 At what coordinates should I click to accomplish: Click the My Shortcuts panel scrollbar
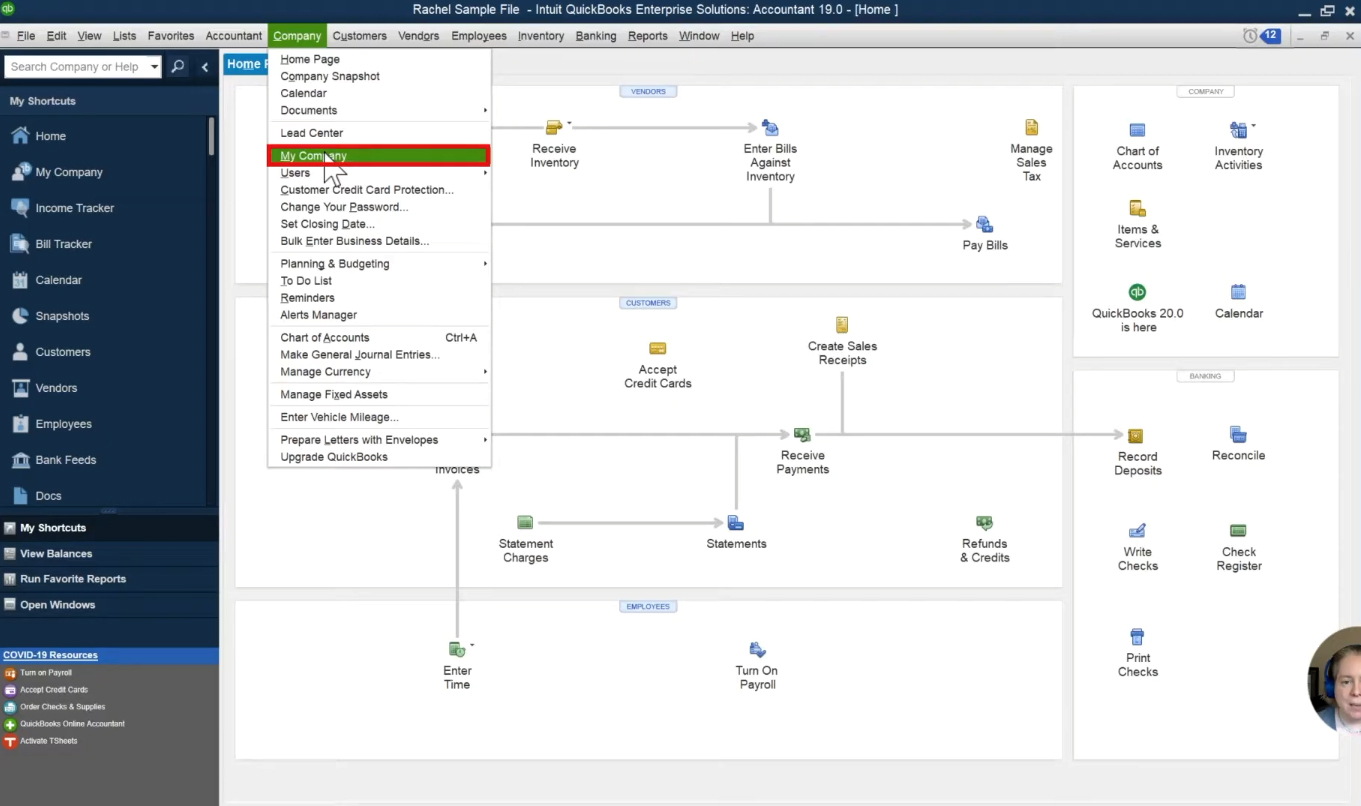[x=211, y=136]
